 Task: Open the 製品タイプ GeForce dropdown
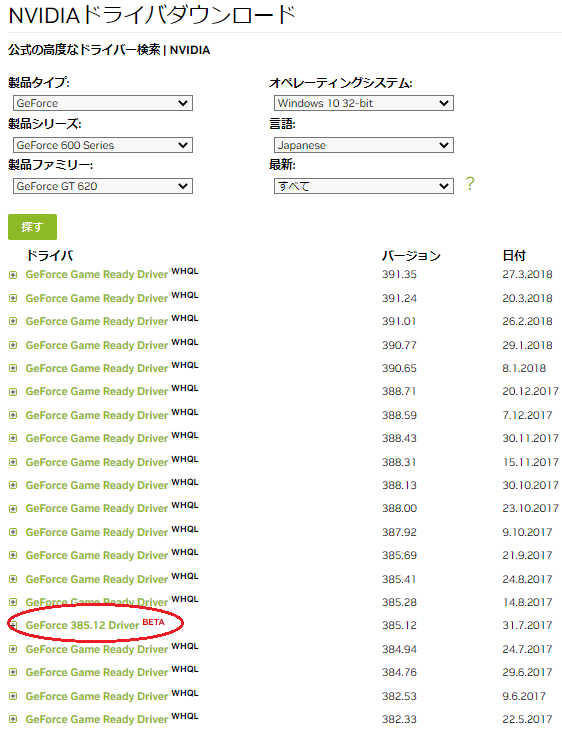103,103
